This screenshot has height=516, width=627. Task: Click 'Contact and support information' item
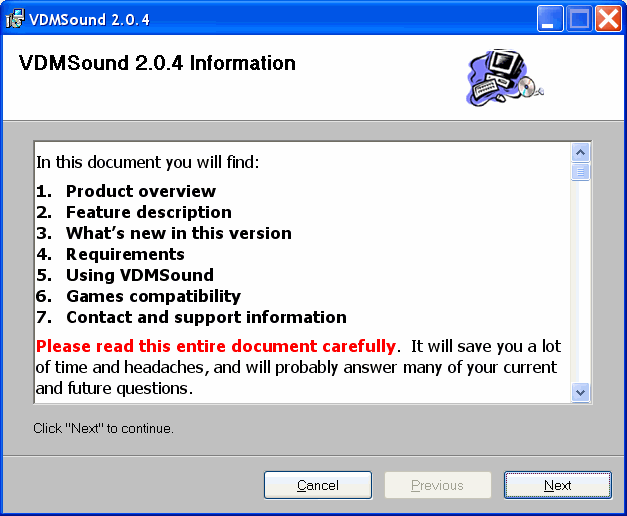pos(206,317)
